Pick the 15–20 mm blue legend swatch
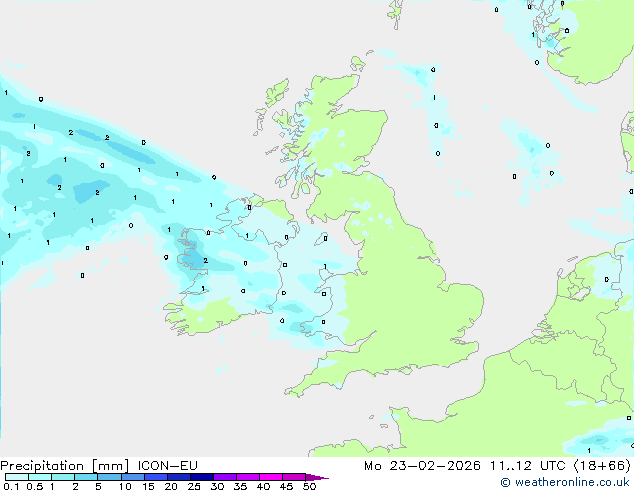 tap(156, 477)
